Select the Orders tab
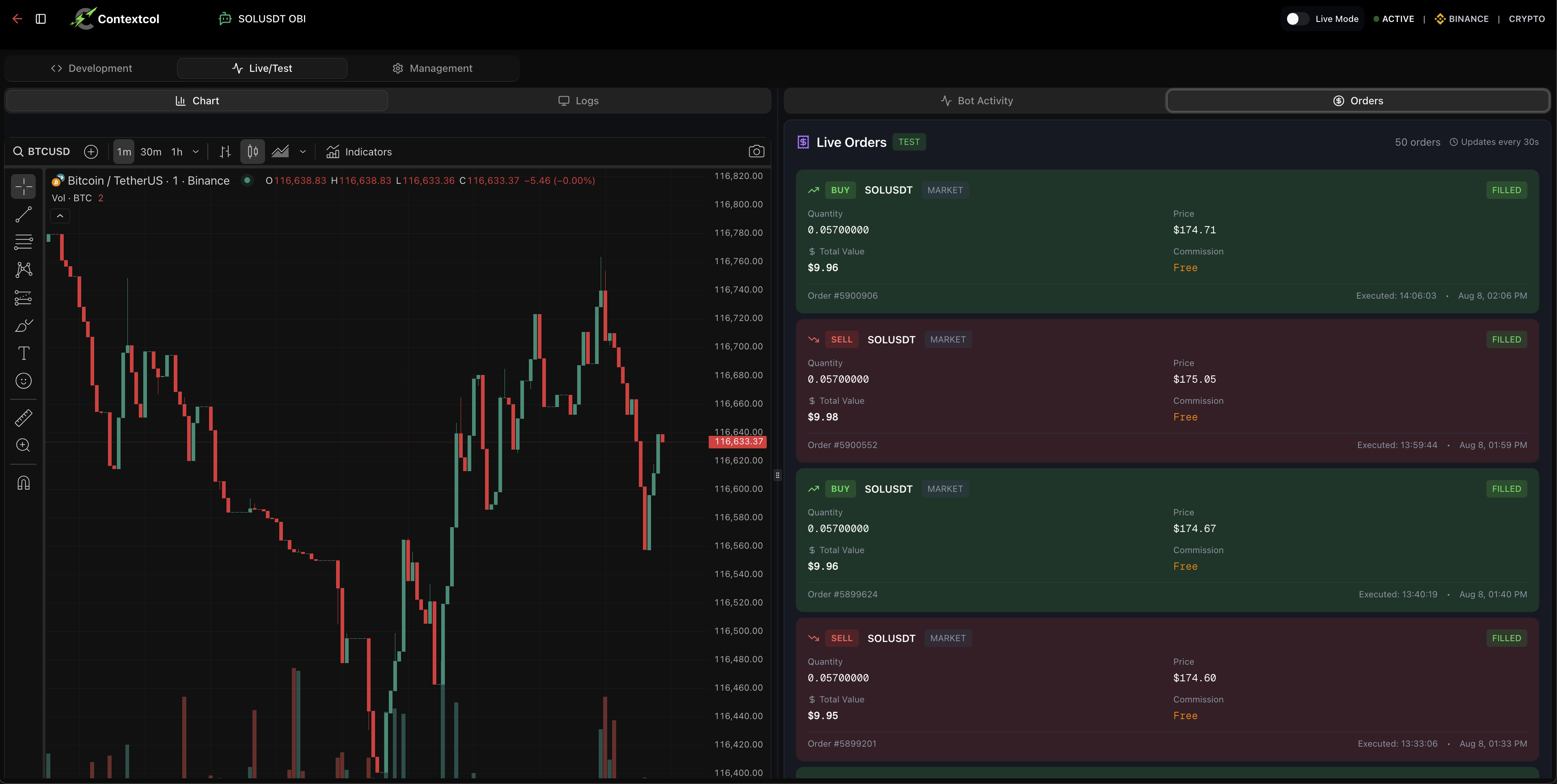The width and height of the screenshot is (1557, 784). pyautogui.click(x=1358, y=101)
